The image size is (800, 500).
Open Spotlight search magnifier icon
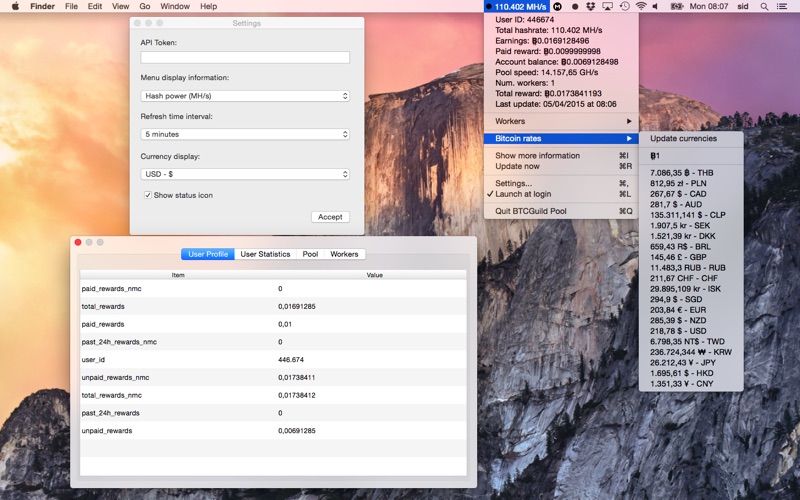coord(764,6)
